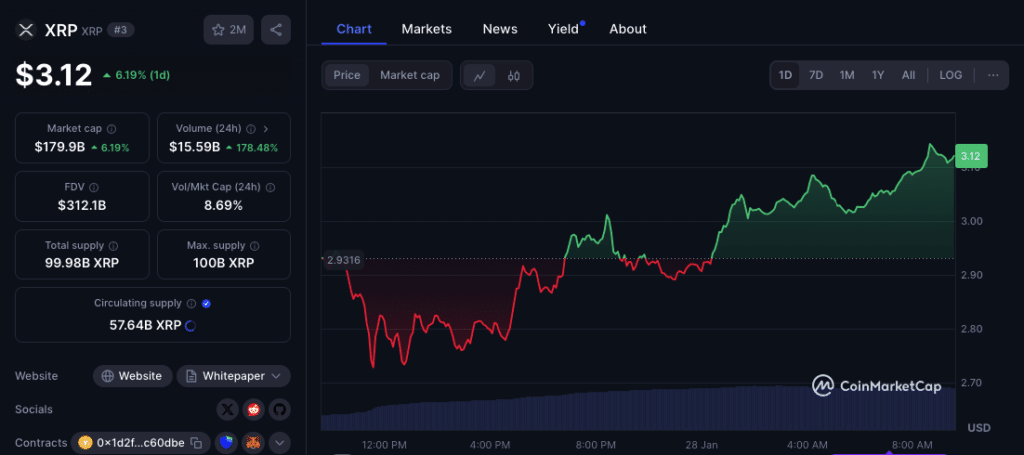This screenshot has height=455, width=1024.
Task: Click the 100B XRP max supply value
Action: click(224, 264)
